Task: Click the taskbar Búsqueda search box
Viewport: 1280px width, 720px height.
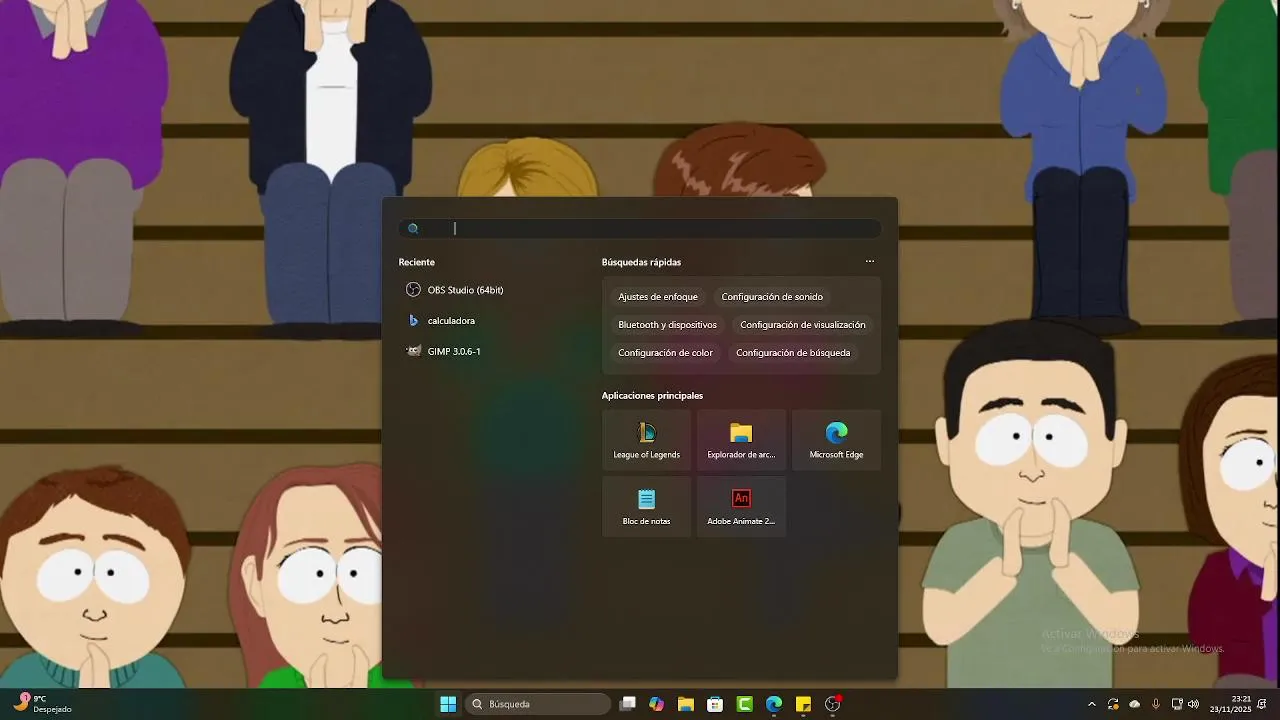Action: [x=538, y=704]
